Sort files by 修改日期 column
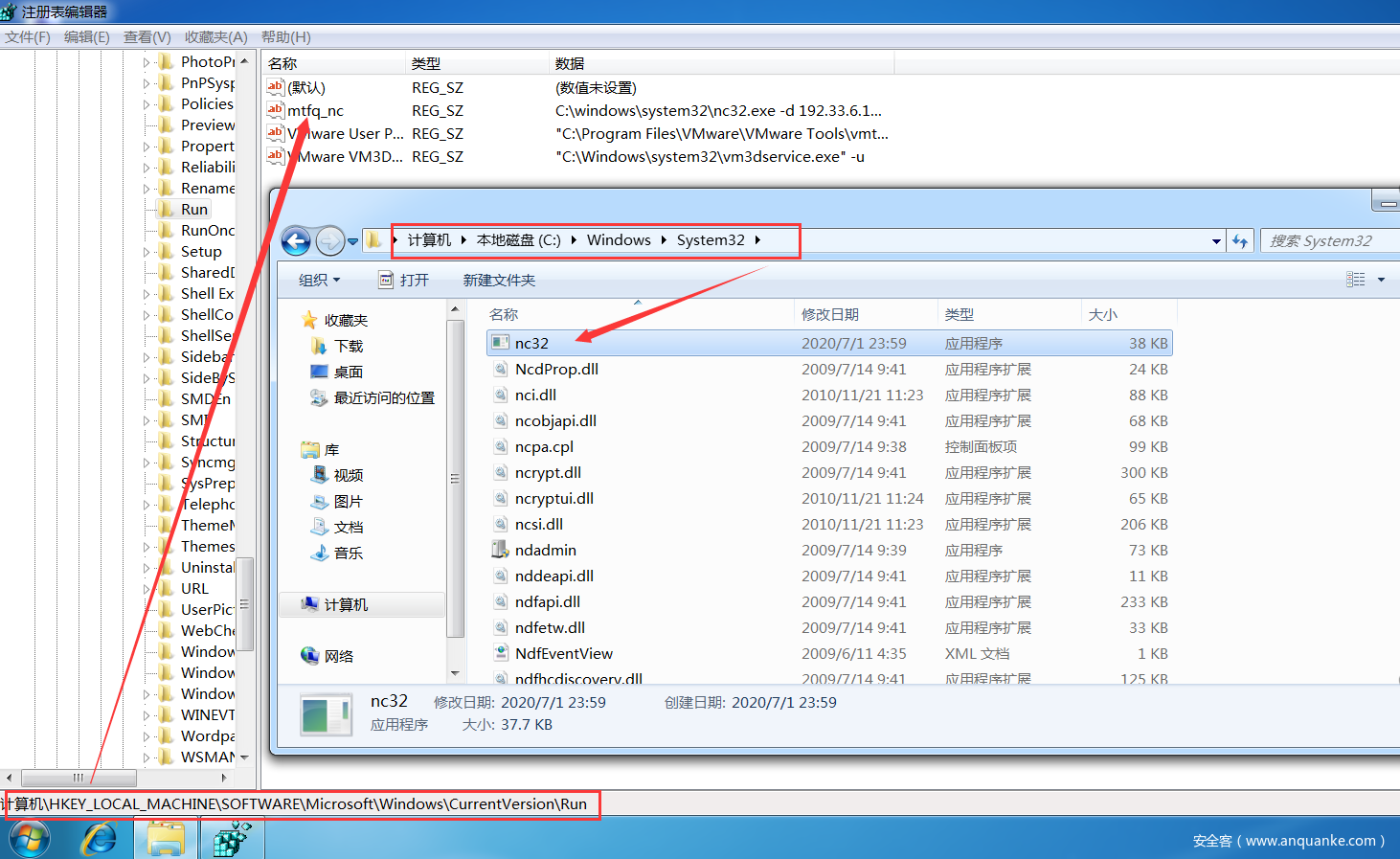This screenshot has width=1400, height=859. [x=867, y=314]
